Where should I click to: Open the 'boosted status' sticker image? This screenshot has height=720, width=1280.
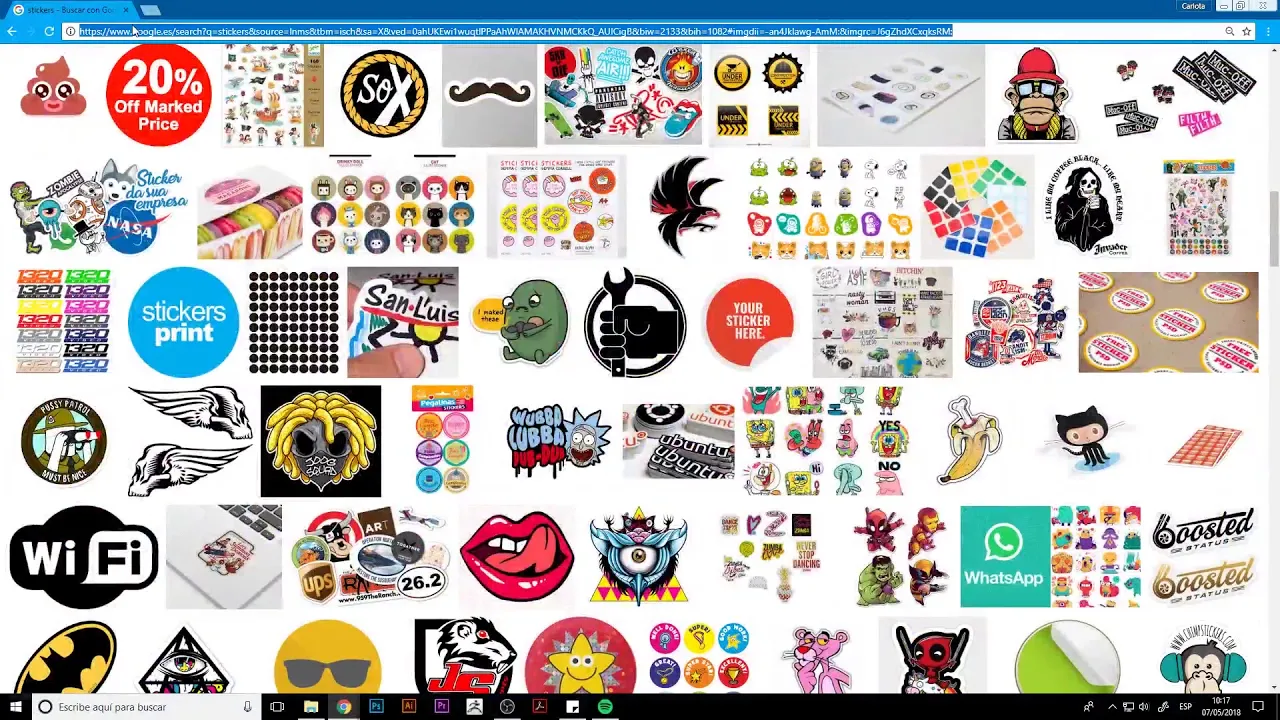point(1204,557)
